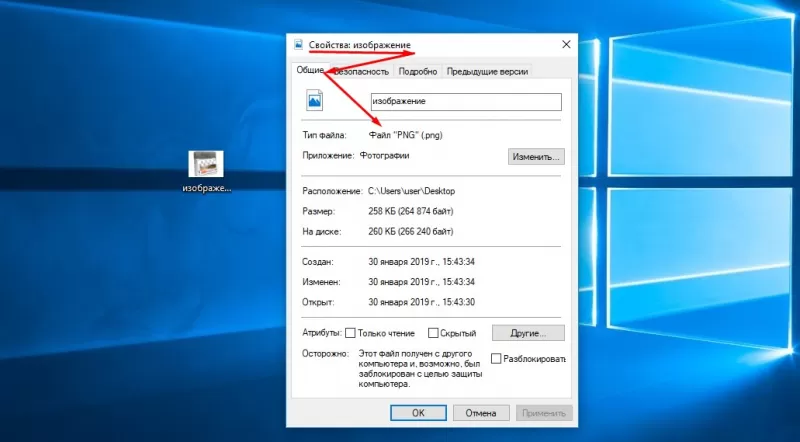Click the desktop icon label изображе...
This screenshot has height=442, width=800.
click(x=207, y=188)
